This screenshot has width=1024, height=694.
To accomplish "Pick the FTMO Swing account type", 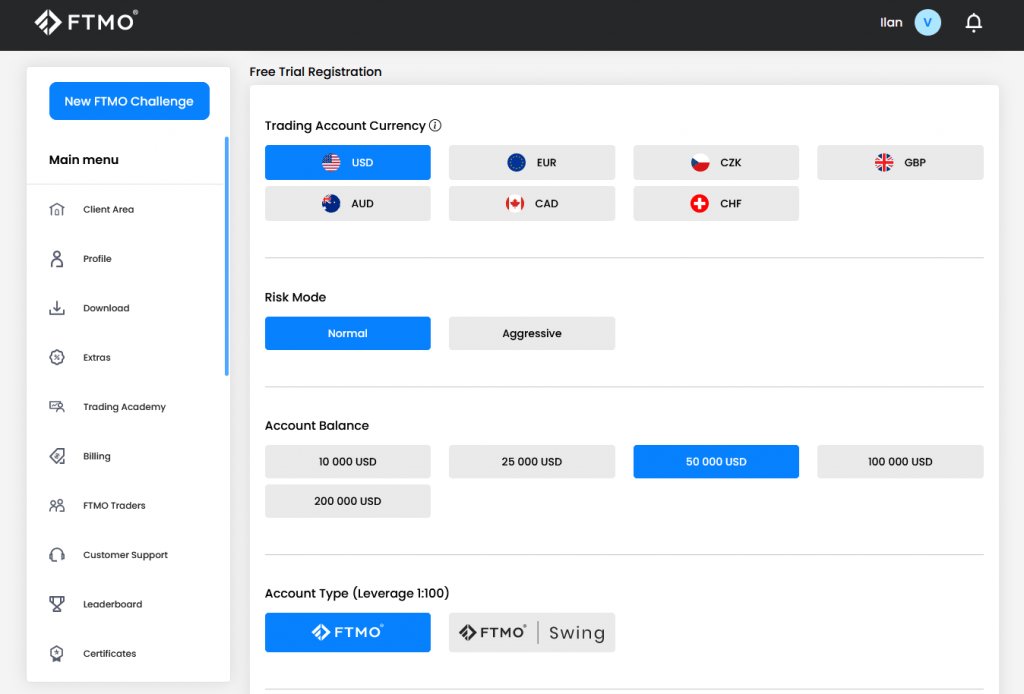I will point(531,632).
